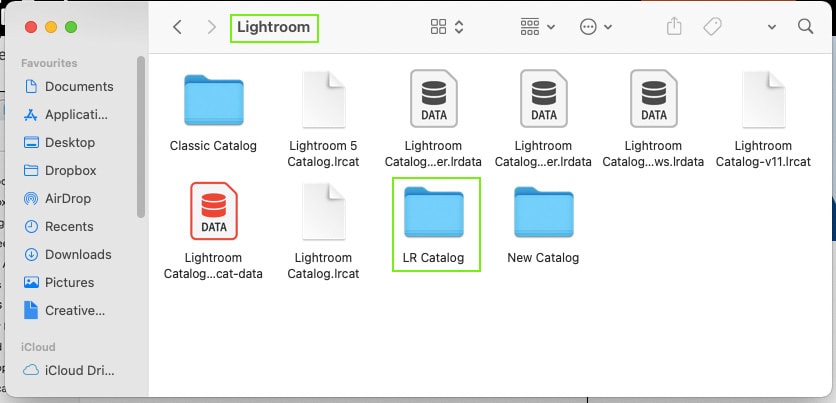Click the iCloud sidebar heading
Viewport: 836px width, 403px height.
pyautogui.click(x=38, y=347)
